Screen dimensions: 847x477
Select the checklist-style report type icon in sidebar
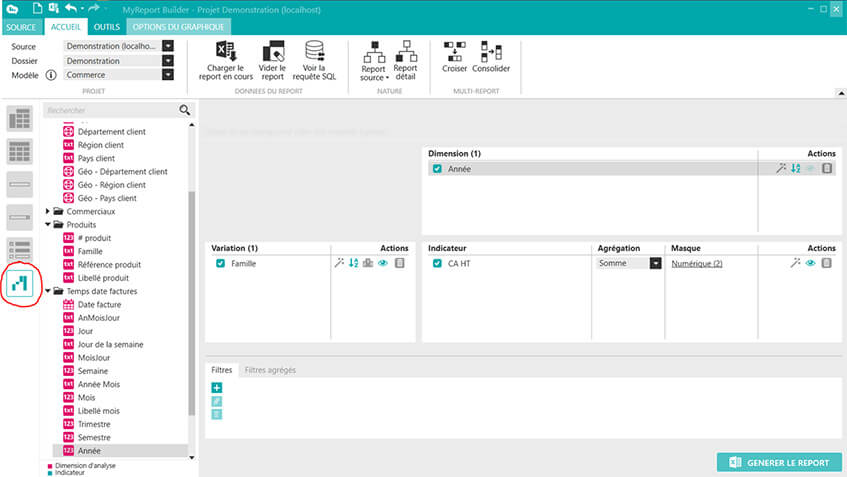point(19,250)
